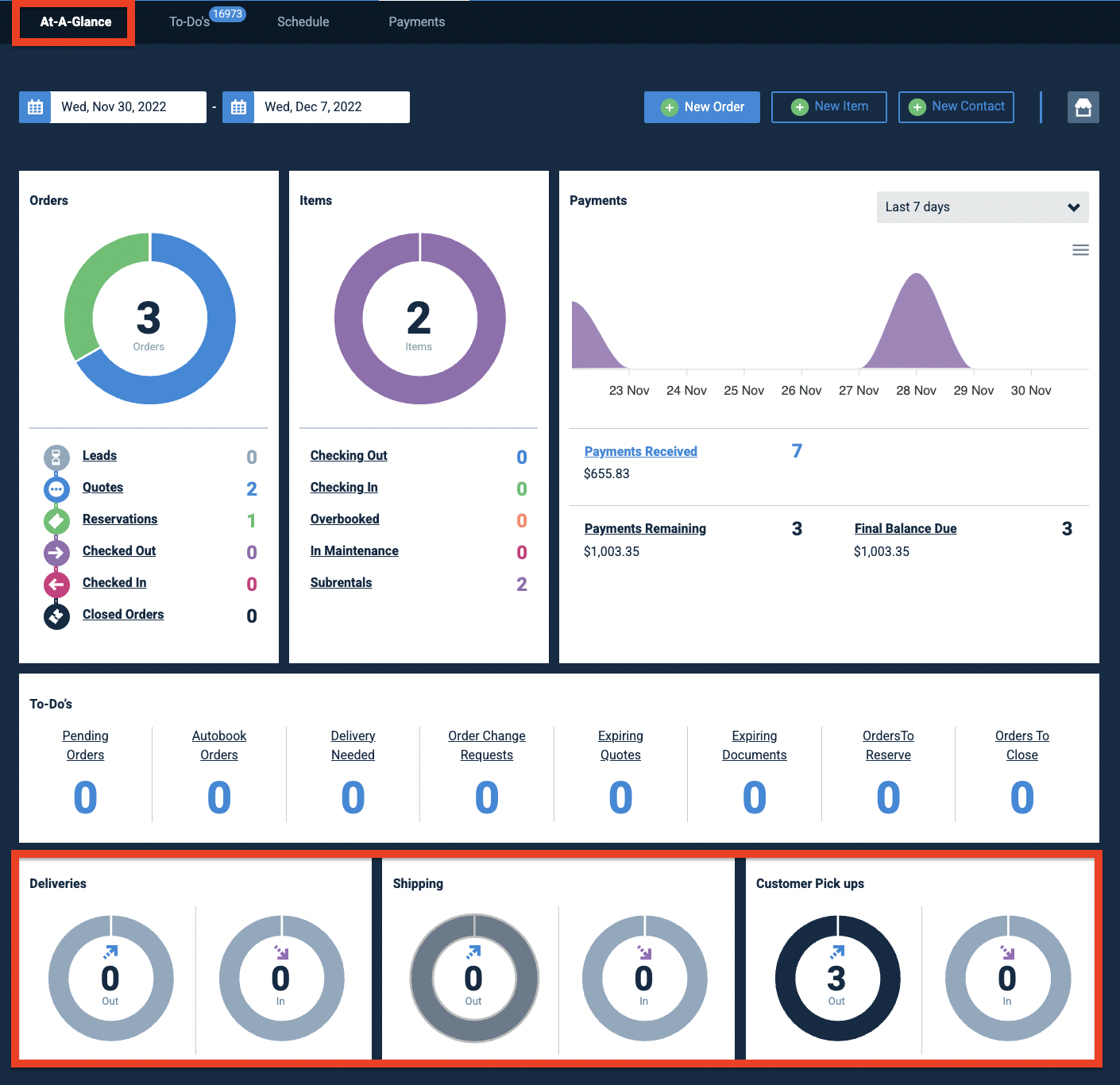1120x1085 pixels.
Task: Create a New Contact
Action: [956, 107]
